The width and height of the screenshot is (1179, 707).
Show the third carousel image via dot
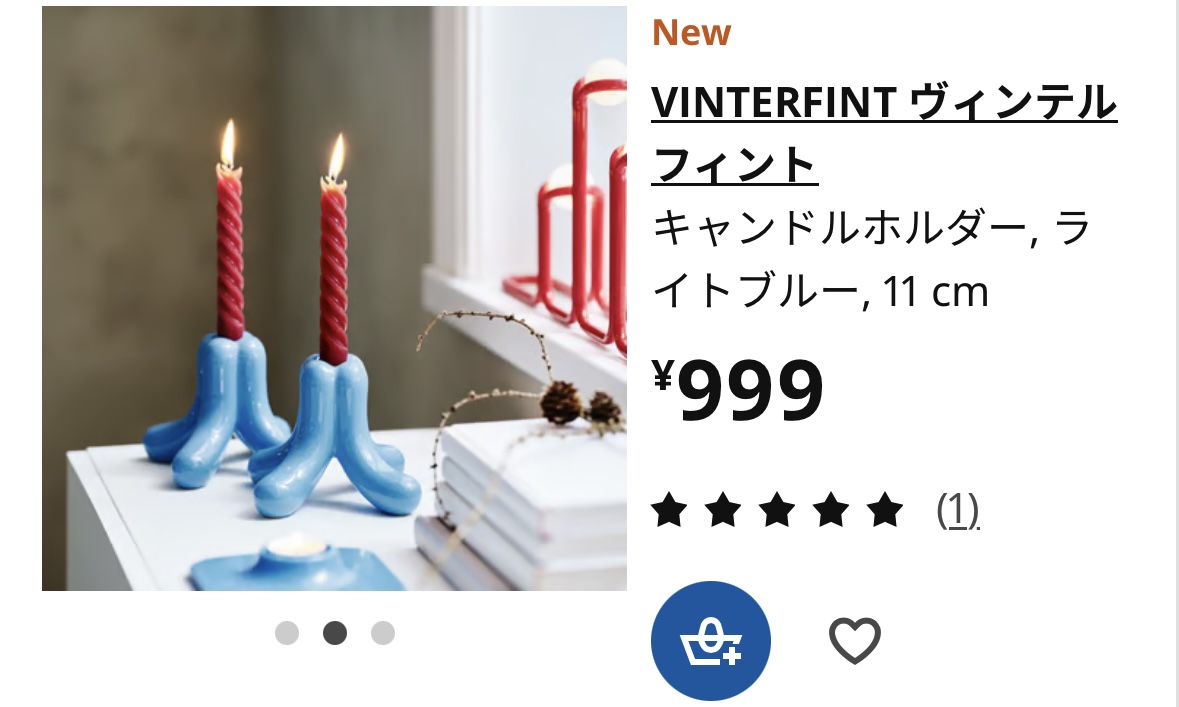tap(383, 633)
